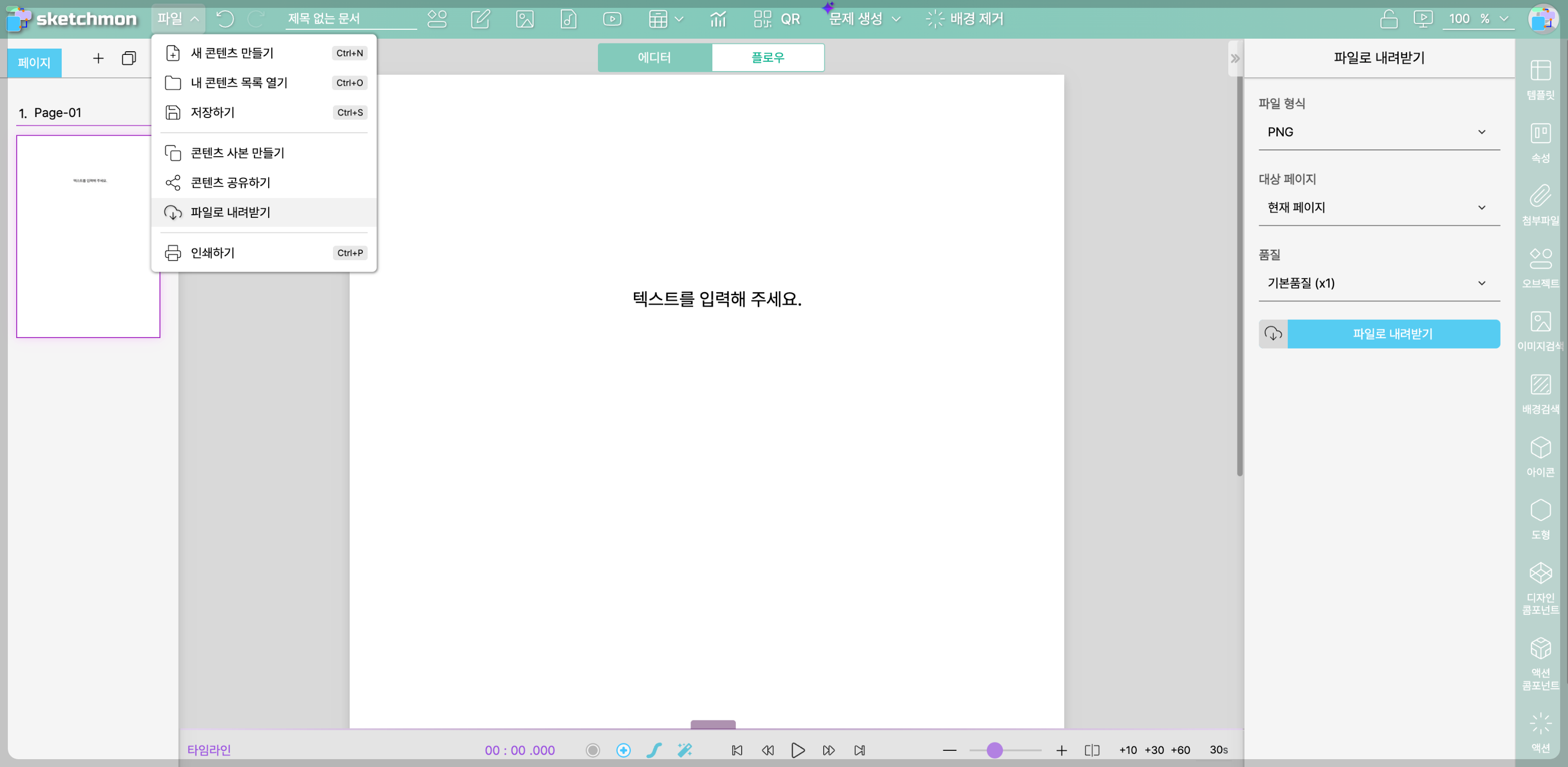Click the blue 파일로 내려받기 button
This screenshot has width=1568, height=767.
click(1392, 333)
